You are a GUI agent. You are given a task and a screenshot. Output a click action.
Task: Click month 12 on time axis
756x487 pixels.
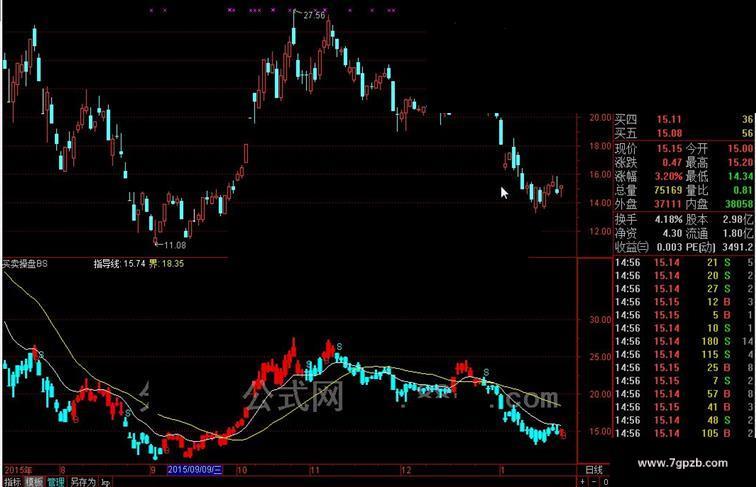tap(406, 470)
